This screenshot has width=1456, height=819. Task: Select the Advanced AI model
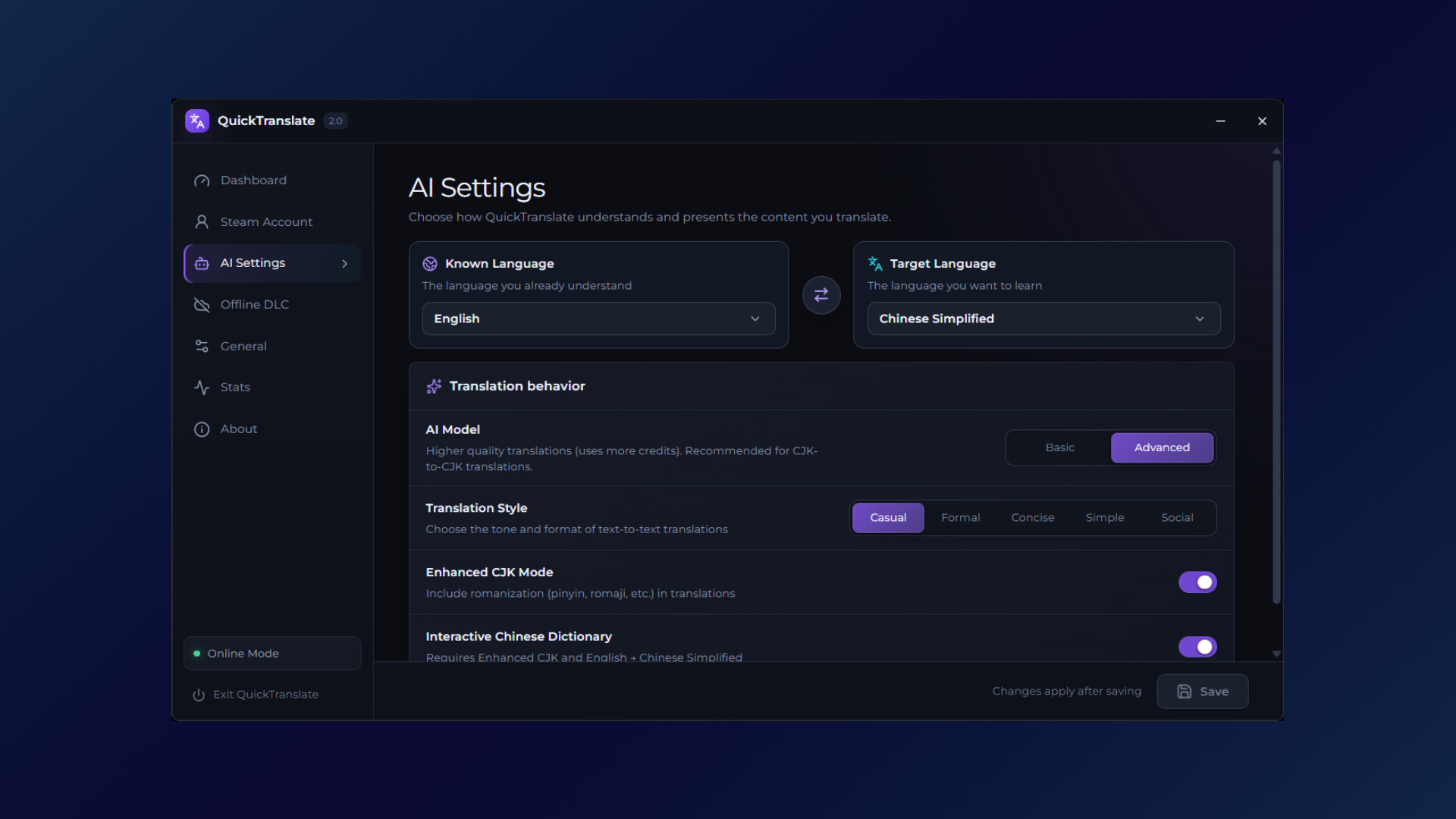point(1162,447)
